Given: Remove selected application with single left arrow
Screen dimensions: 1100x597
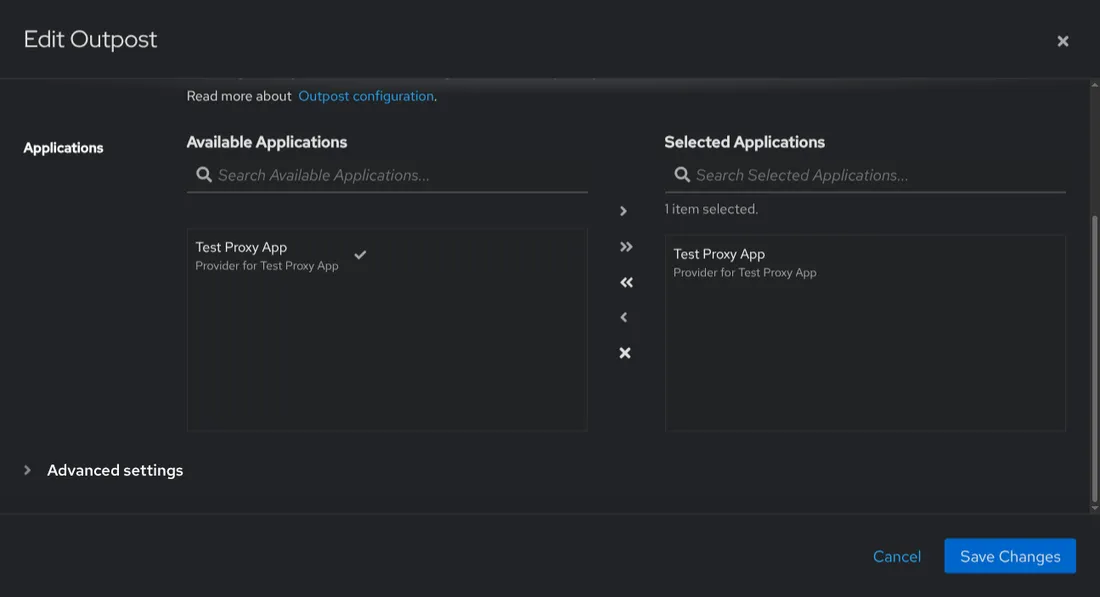Looking at the screenshot, I should (x=623, y=318).
